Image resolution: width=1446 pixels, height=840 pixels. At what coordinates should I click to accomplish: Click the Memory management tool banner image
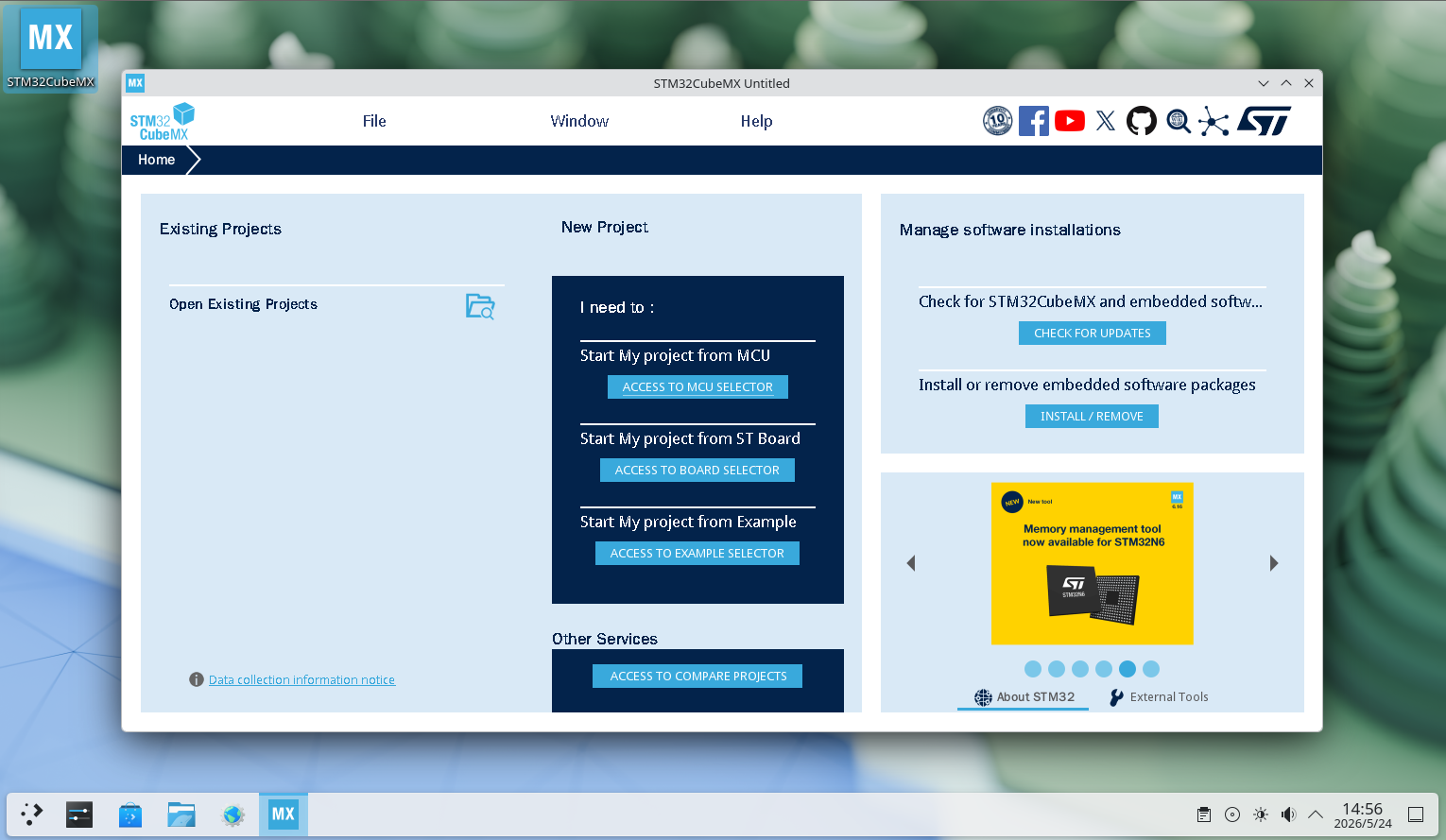pos(1093,564)
